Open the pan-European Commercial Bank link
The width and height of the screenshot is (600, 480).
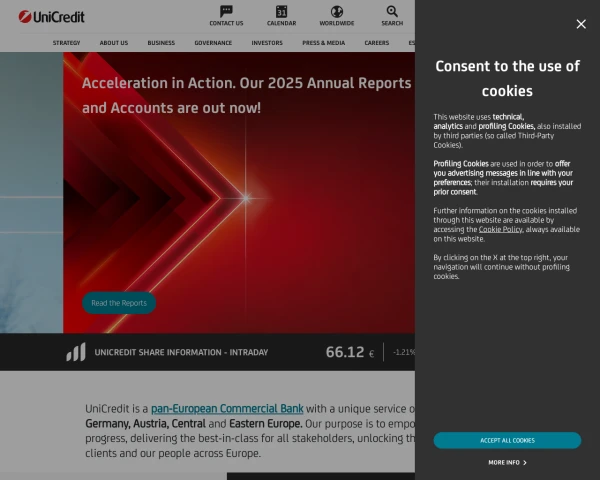(227, 408)
